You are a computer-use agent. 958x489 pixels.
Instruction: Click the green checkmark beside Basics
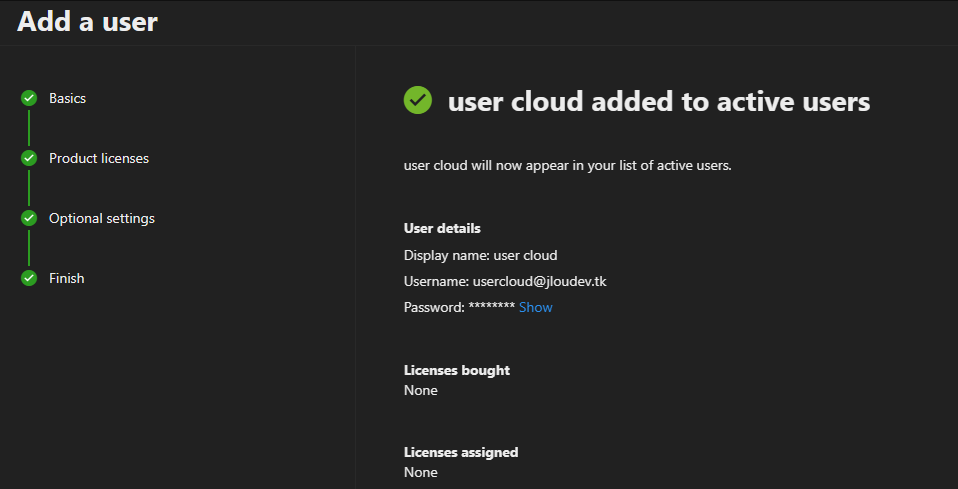click(x=29, y=98)
